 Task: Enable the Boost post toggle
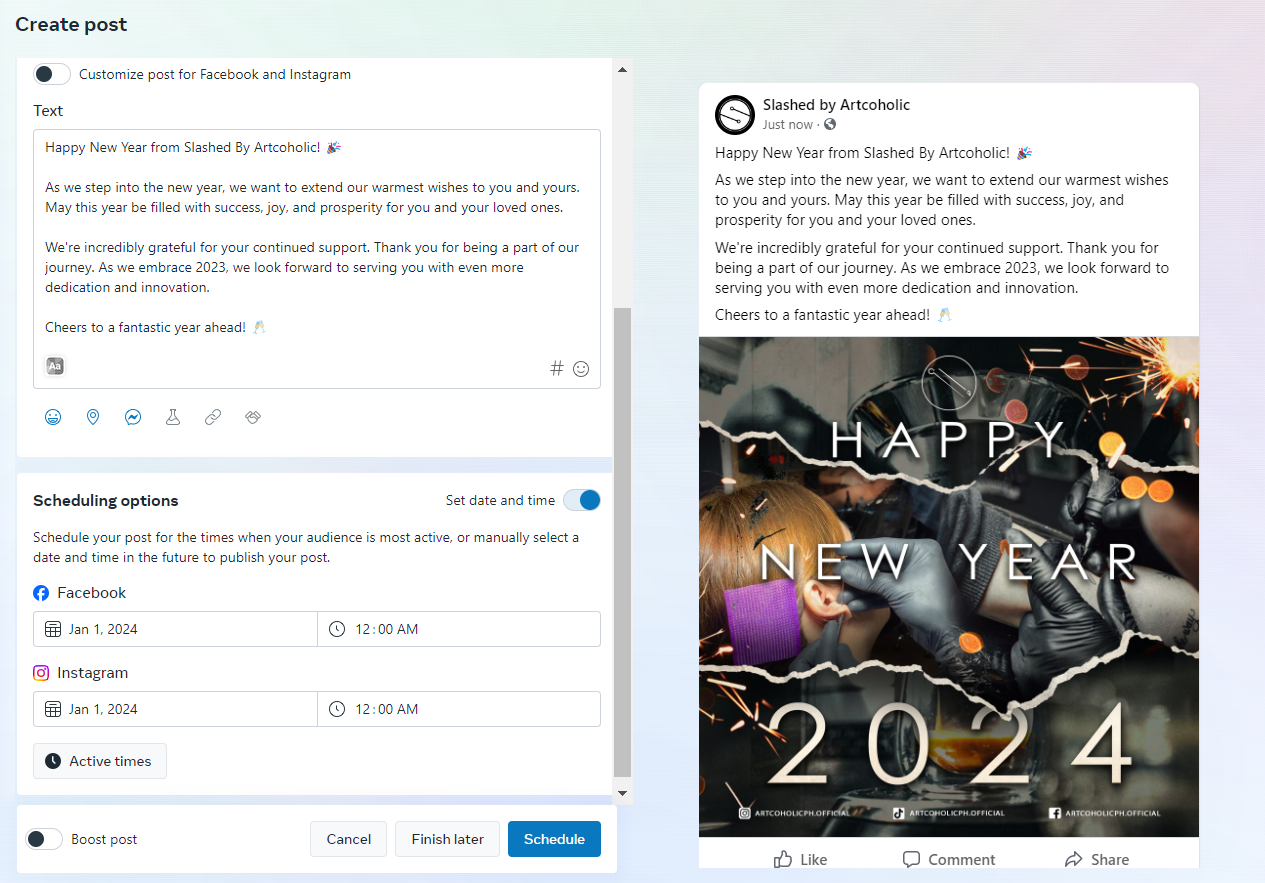pos(44,839)
